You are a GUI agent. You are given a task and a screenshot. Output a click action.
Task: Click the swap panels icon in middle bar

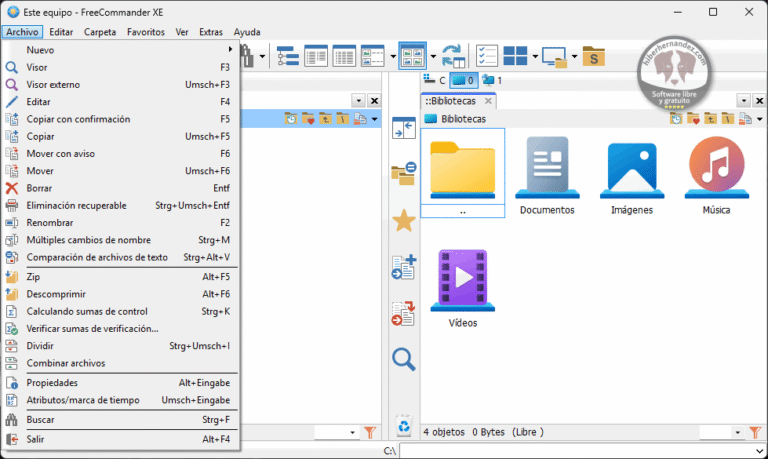pyautogui.click(x=404, y=128)
